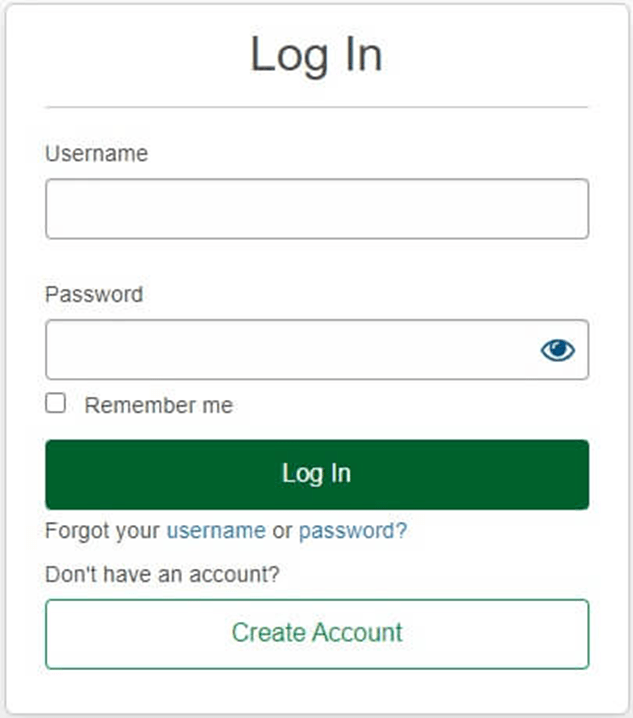Follow the forgot 'password?' link
This screenshot has width=633, height=718.
[x=353, y=531]
